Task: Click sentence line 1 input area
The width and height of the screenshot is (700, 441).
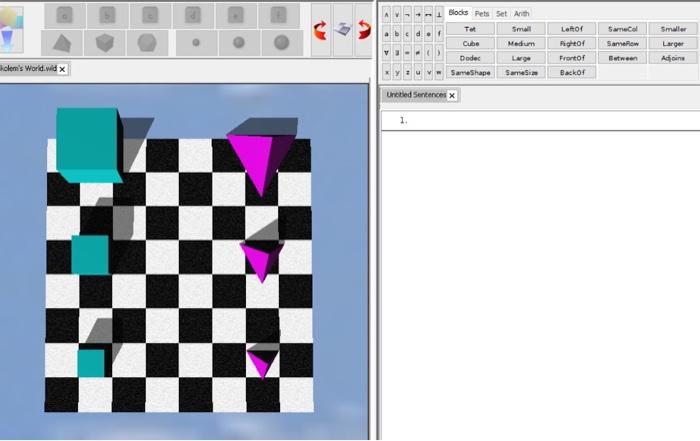Action: point(540,121)
